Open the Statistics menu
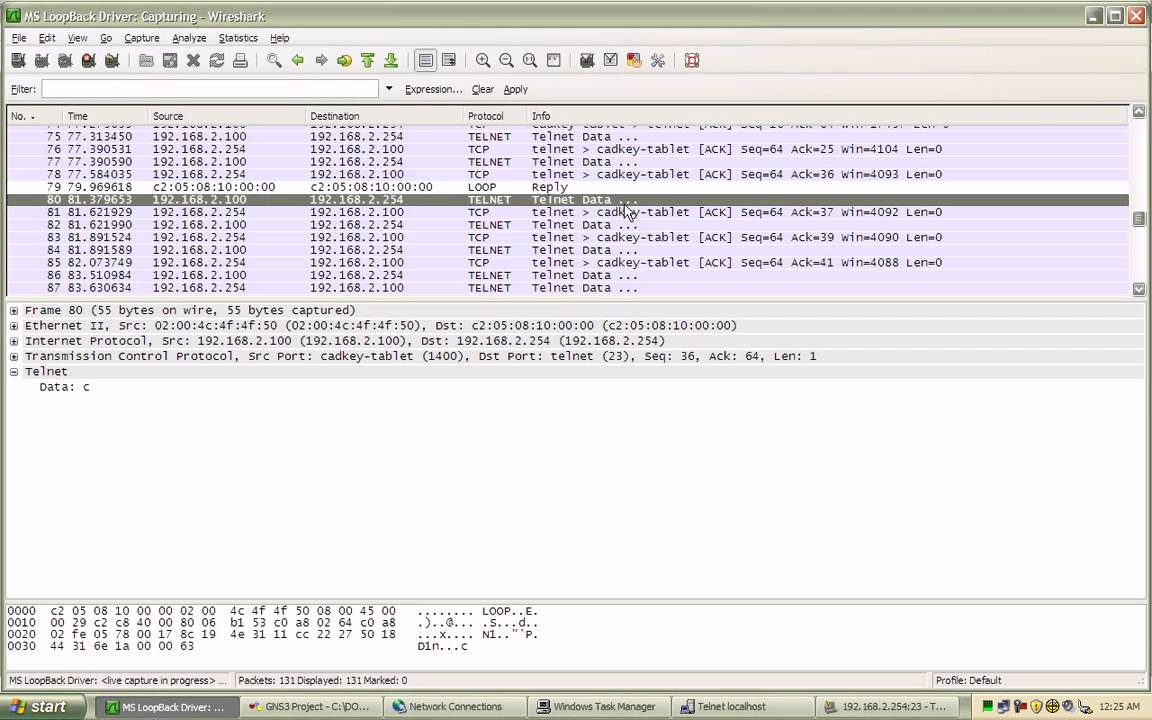This screenshot has height=720, width=1152. (238, 38)
